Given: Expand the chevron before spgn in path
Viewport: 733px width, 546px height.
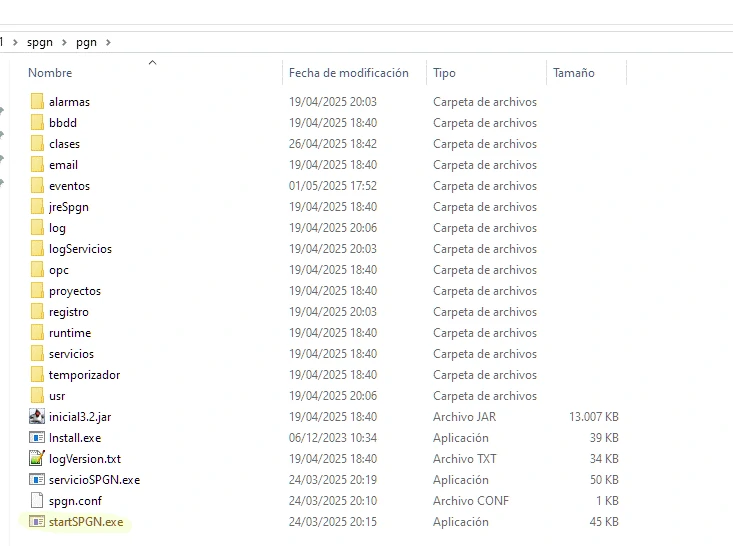Looking at the screenshot, I should (16, 43).
